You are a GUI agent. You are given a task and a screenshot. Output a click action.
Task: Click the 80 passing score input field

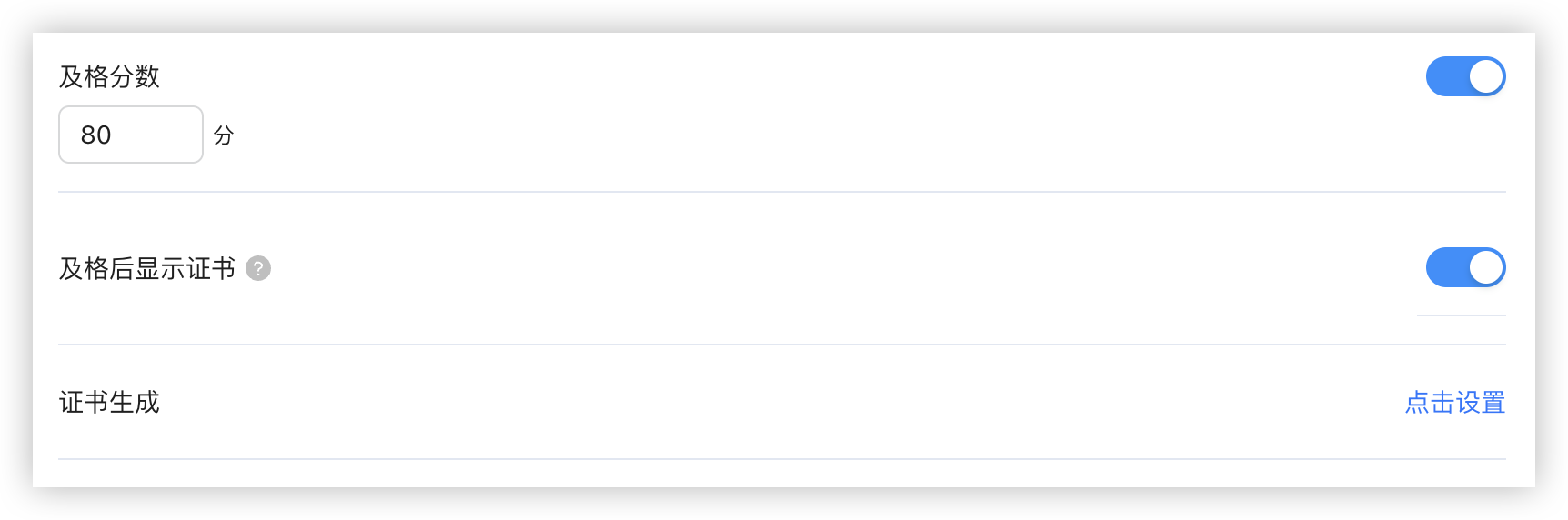(131, 135)
